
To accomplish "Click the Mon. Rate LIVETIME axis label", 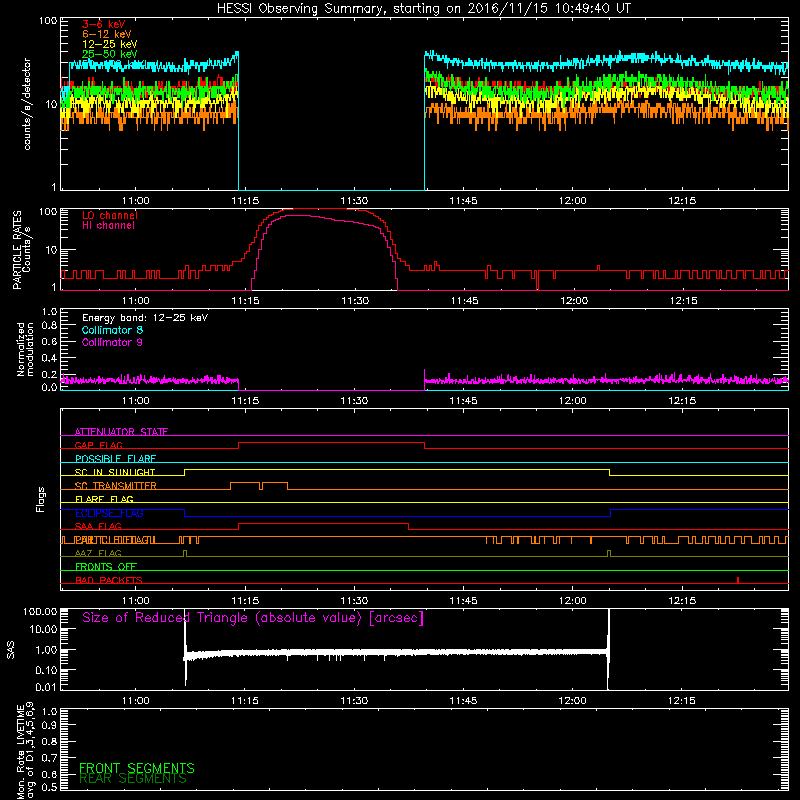I will (x=25, y=751).
